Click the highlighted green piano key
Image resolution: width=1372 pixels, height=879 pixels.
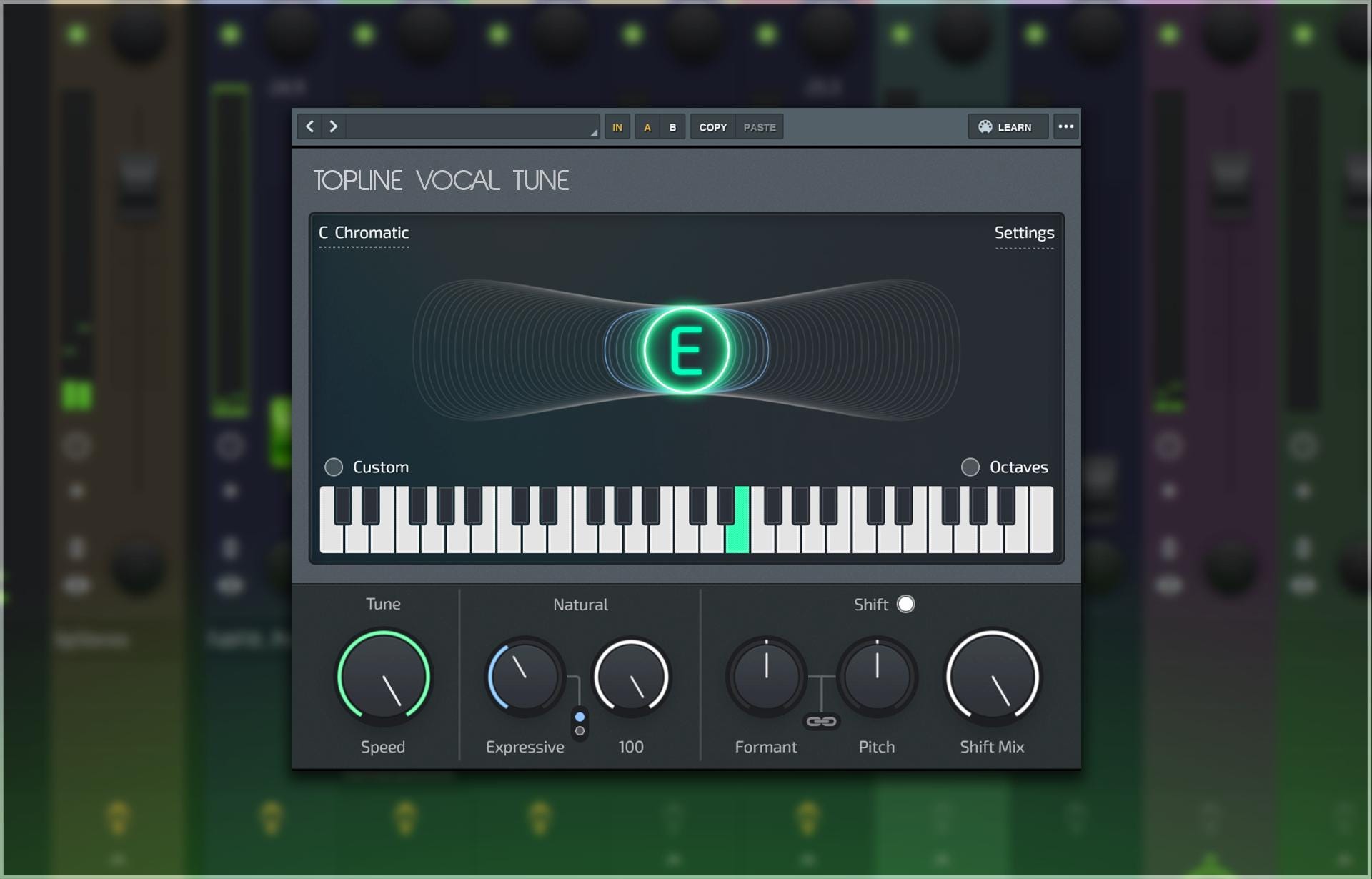[x=737, y=537]
